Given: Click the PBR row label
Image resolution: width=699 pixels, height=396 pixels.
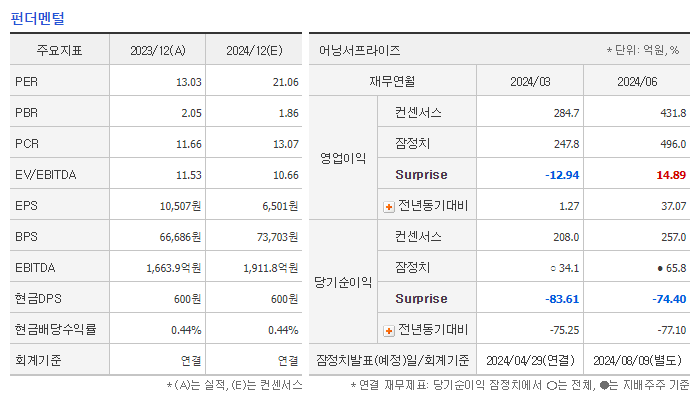Looking at the screenshot, I should [26, 113].
